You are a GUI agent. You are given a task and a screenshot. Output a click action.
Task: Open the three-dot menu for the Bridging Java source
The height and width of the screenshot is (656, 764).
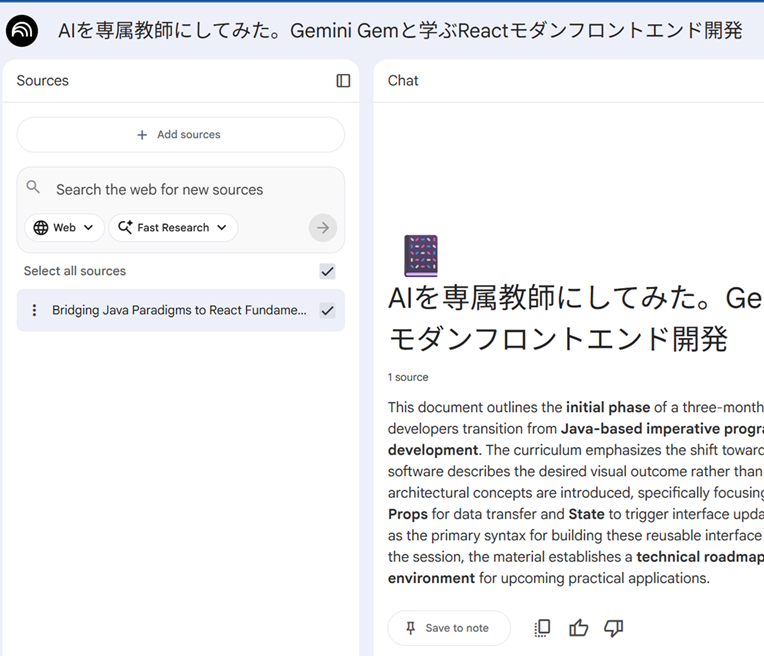(35, 310)
